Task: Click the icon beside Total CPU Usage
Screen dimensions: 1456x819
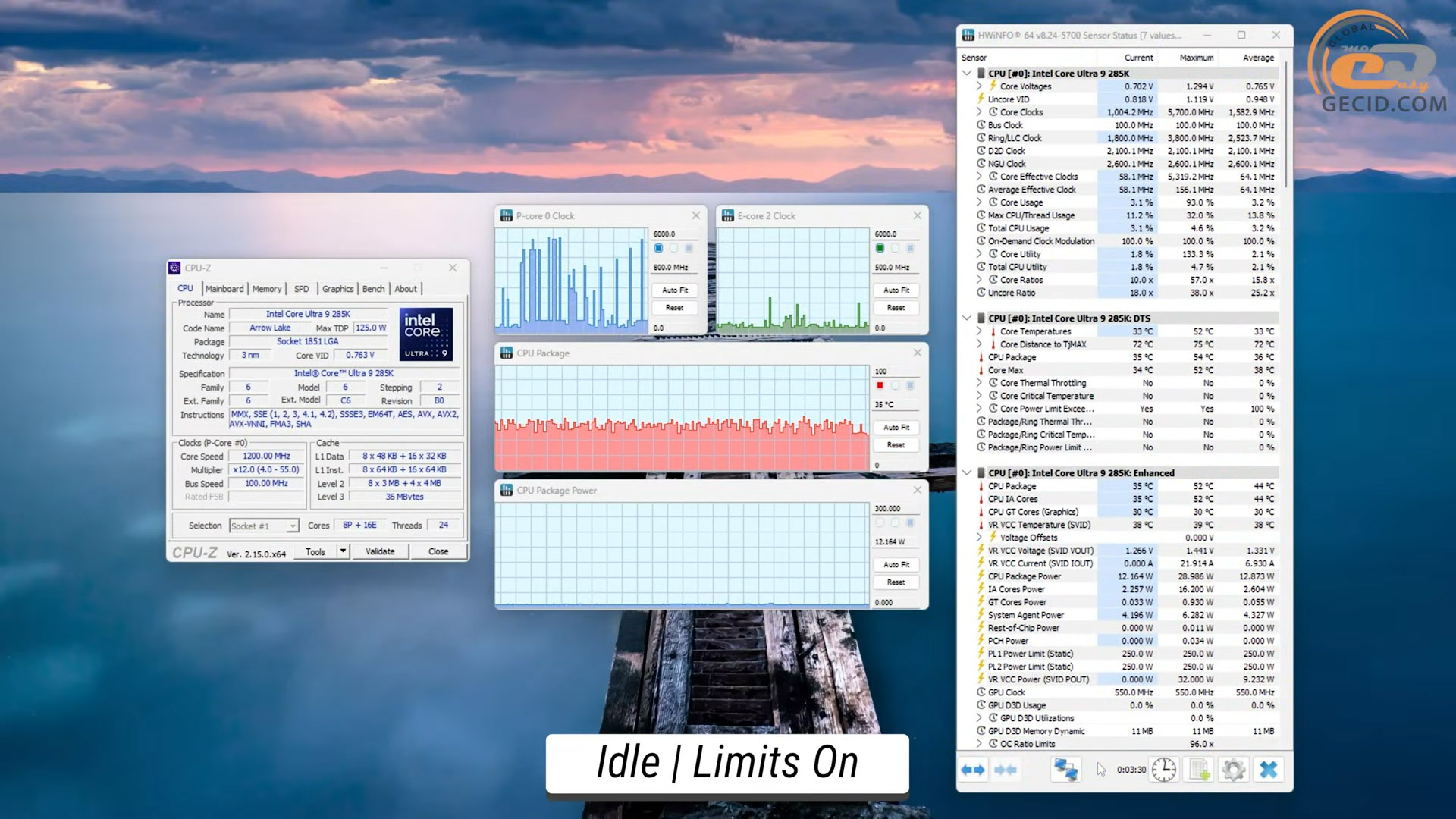Action: tap(981, 228)
